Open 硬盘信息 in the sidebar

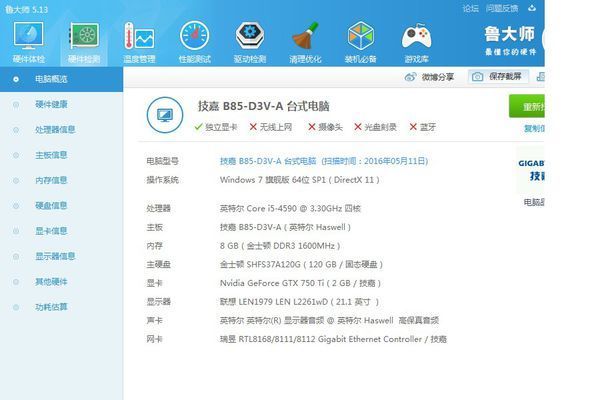(x=51, y=206)
